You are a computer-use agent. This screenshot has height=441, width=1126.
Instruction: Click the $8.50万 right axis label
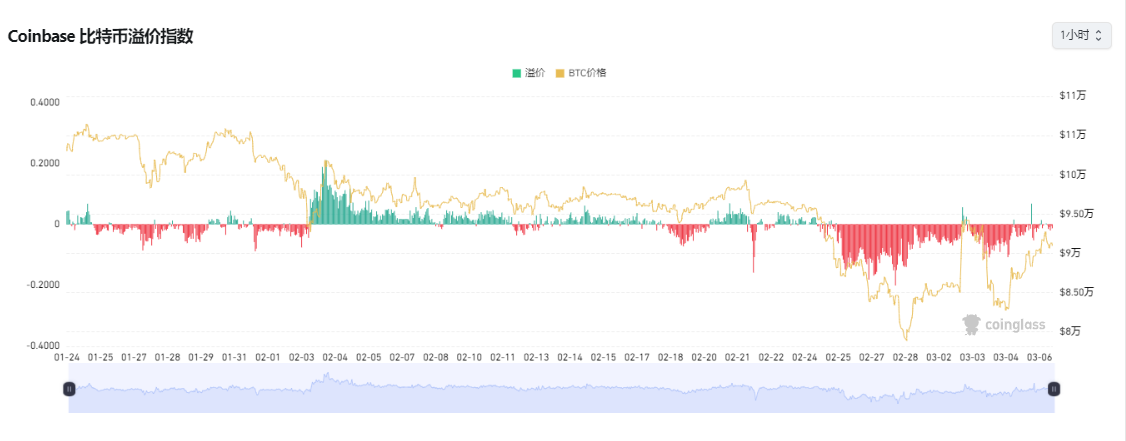point(1076,292)
